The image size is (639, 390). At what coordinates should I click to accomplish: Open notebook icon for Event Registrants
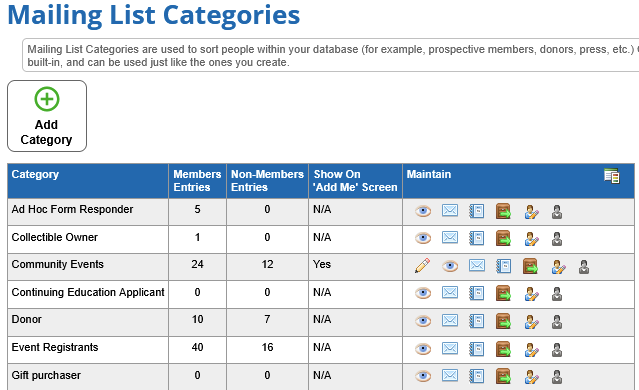point(476,349)
